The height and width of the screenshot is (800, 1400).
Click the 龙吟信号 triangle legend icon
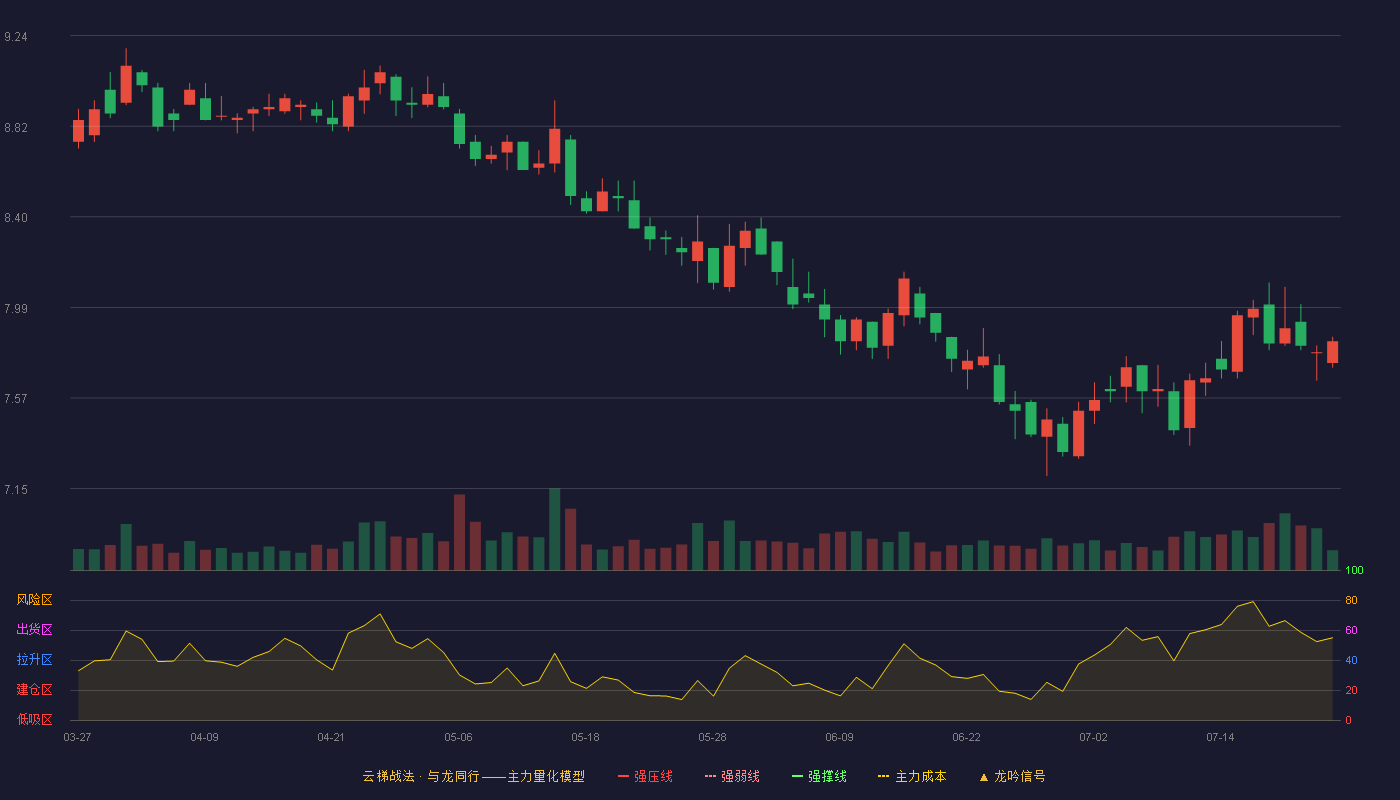coord(983,776)
